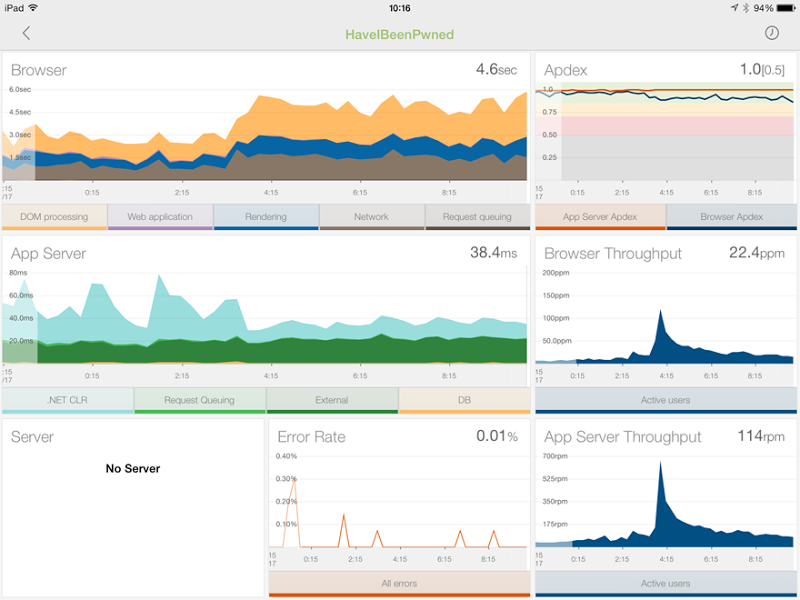Image resolution: width=800 pixels, height=600 pixels.
Task: Open the Server panel title
Action: pos(32,437)
